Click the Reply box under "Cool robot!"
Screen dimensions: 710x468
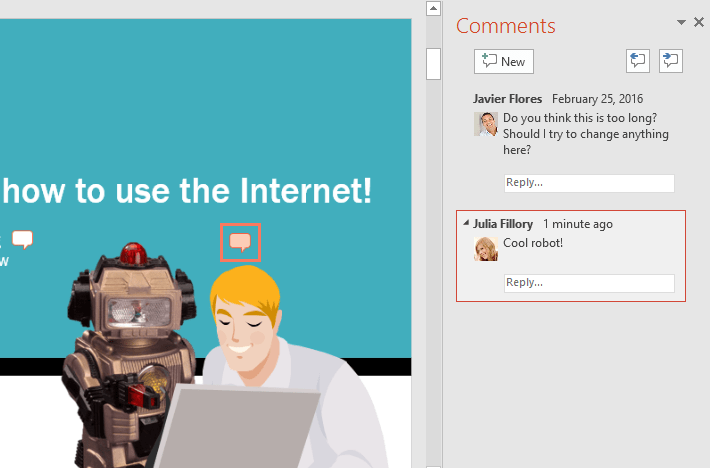pos(588,283)
